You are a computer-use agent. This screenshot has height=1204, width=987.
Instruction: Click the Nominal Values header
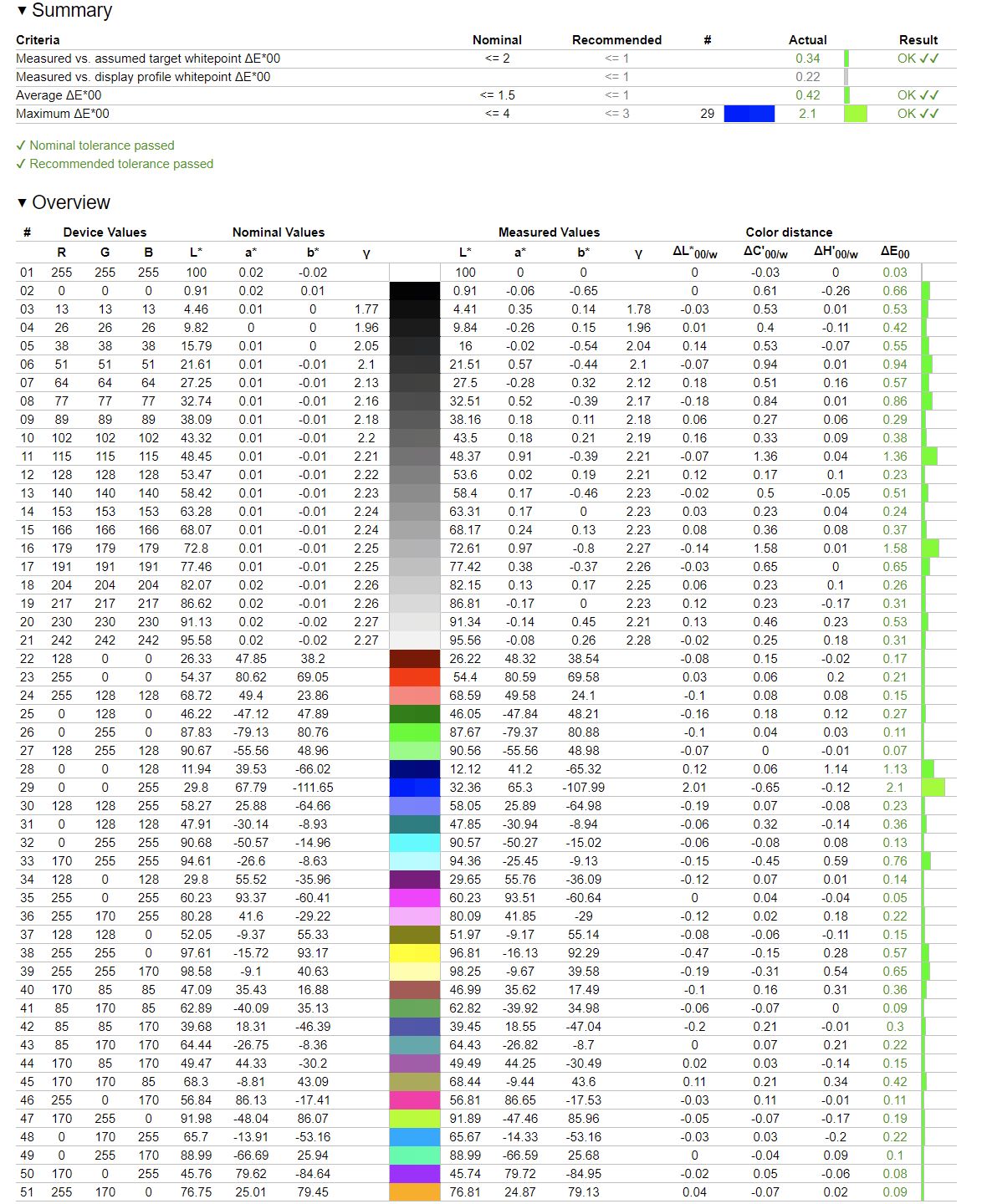click(x=279, y=232)
